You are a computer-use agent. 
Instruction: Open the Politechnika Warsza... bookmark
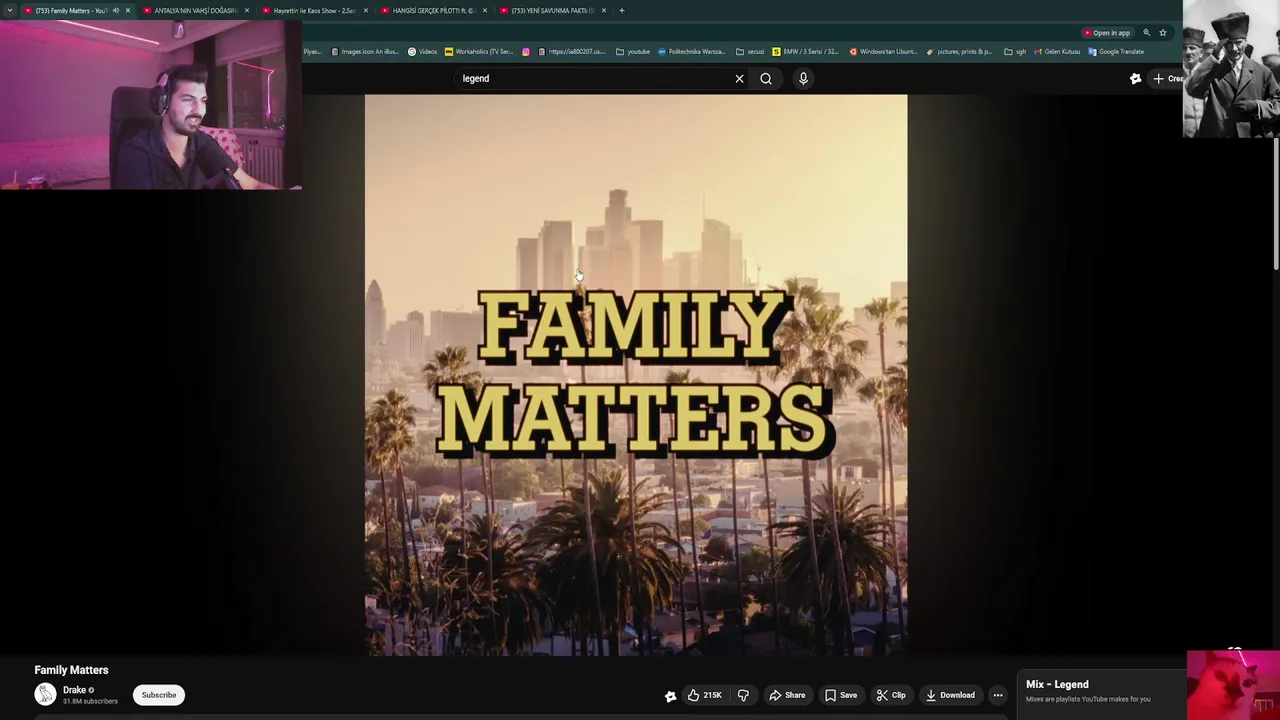[692, 52]
